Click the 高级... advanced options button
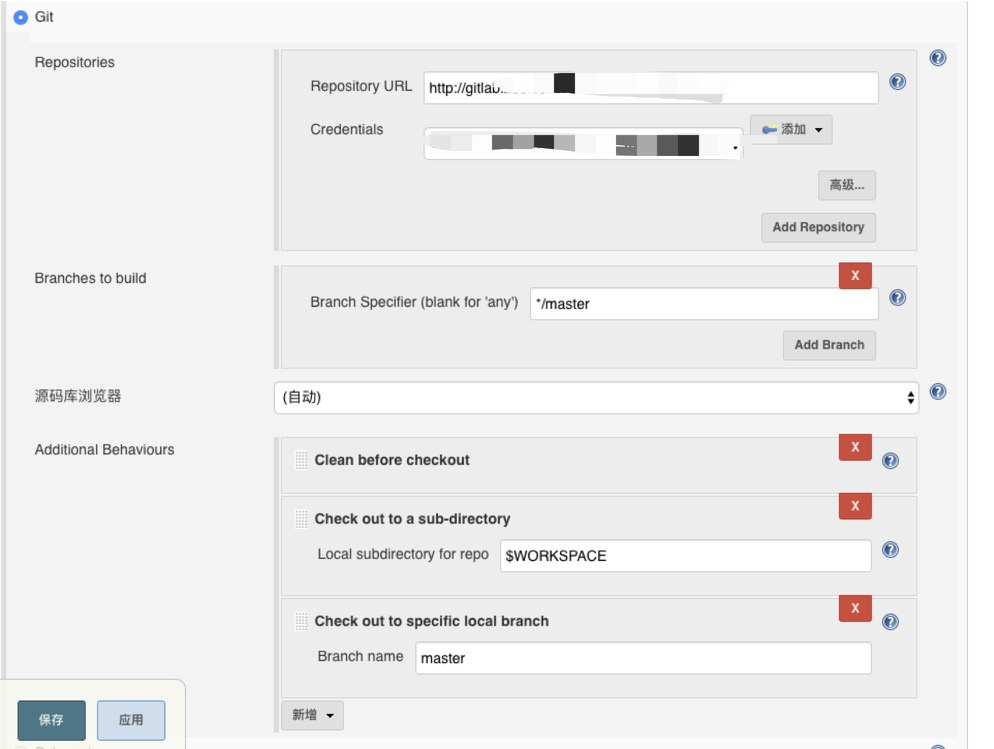Image resolution: width=994 pixels, height=749 pixels. (x=845, y=185)
